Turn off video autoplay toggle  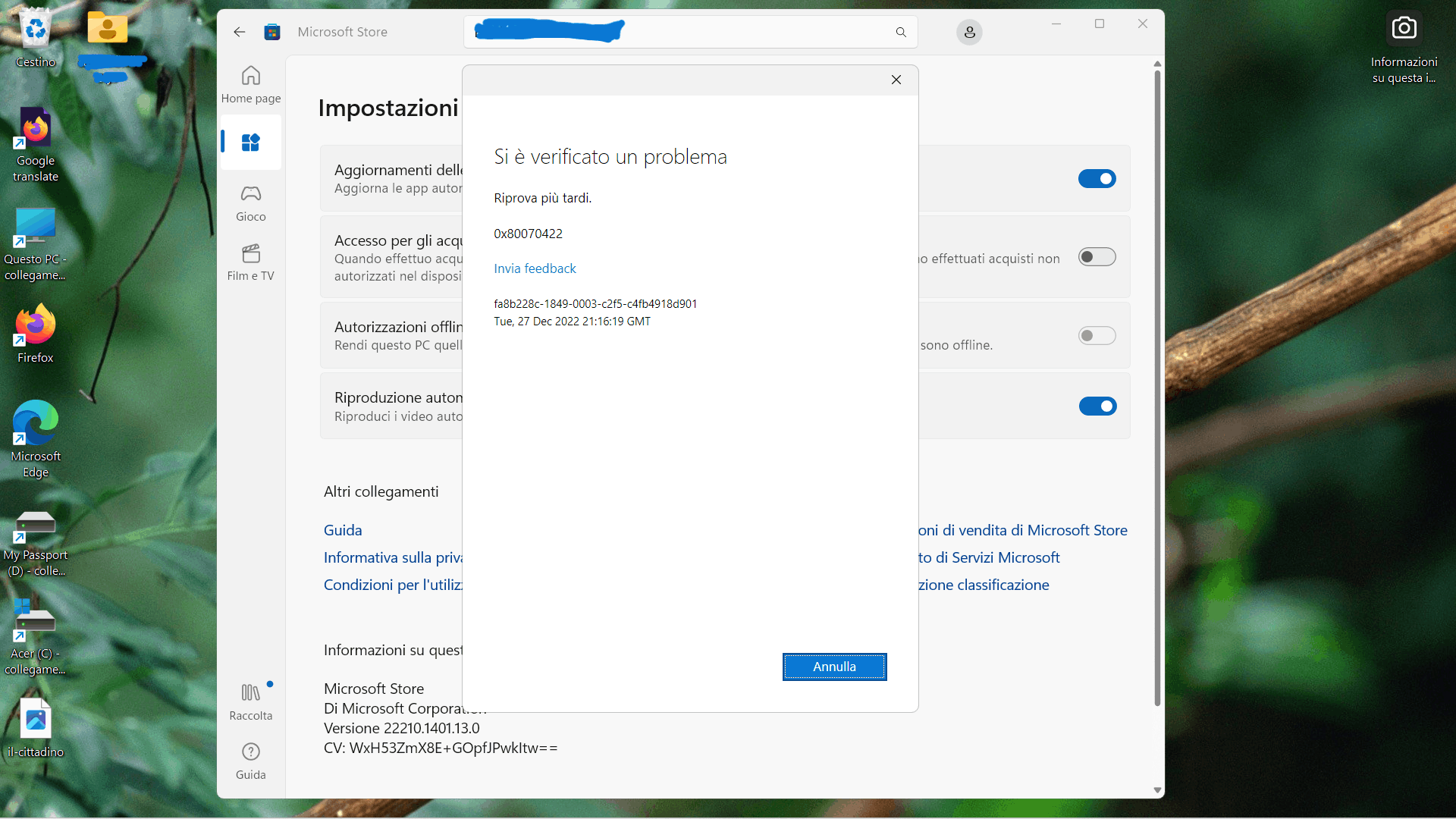(x=1097, y=406)
